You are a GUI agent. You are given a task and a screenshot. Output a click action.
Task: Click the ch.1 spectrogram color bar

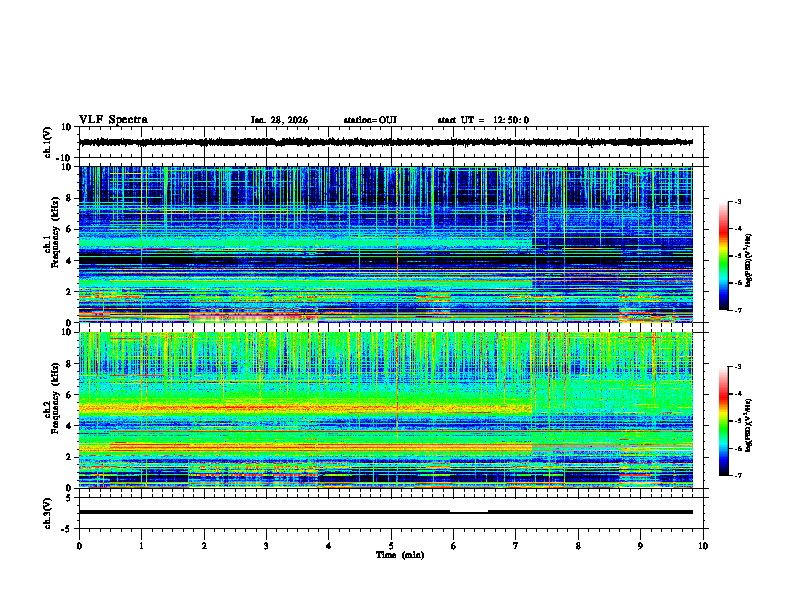[x=723, y=256]
